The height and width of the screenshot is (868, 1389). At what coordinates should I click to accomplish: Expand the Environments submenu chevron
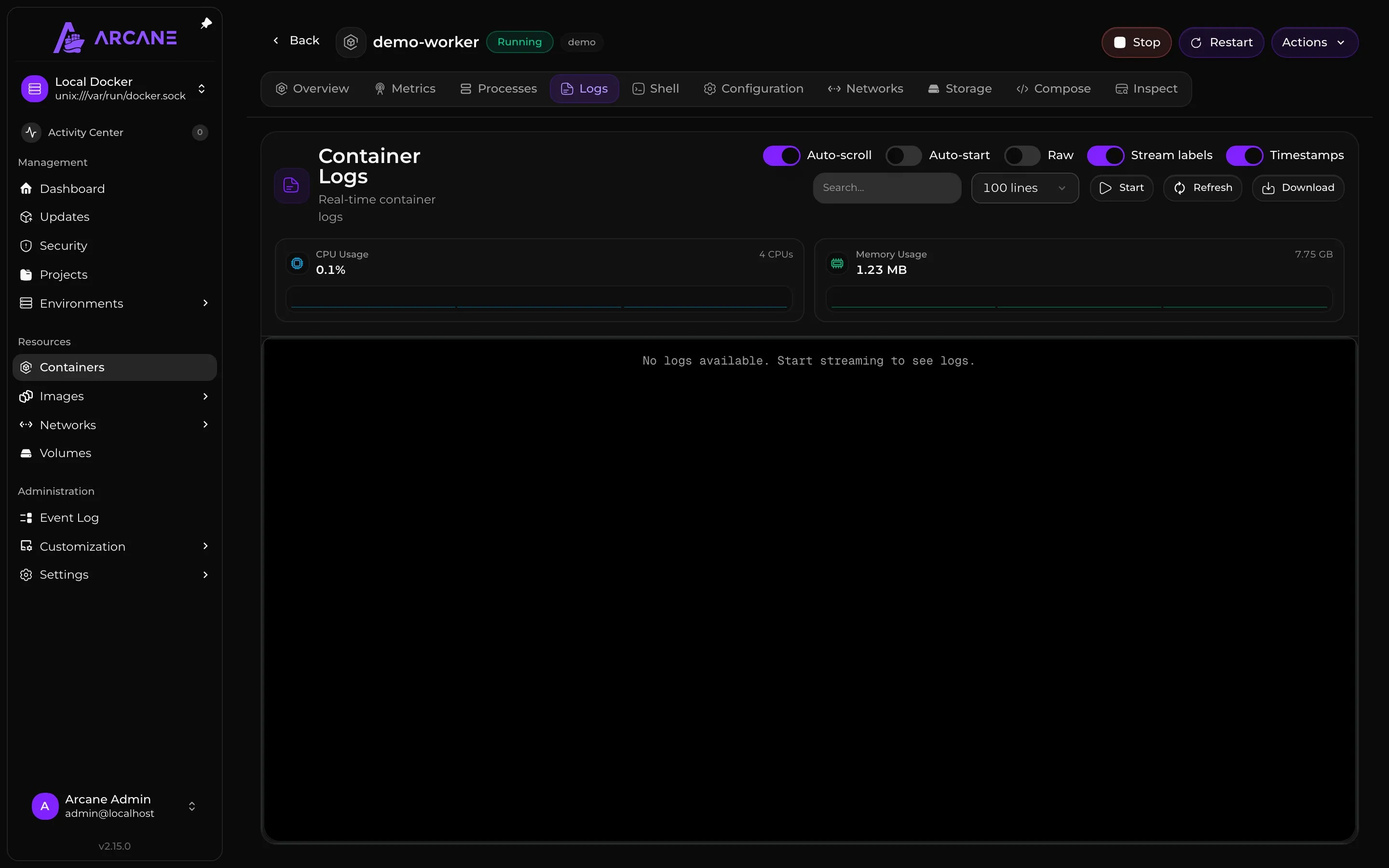(x=205, y=303)
